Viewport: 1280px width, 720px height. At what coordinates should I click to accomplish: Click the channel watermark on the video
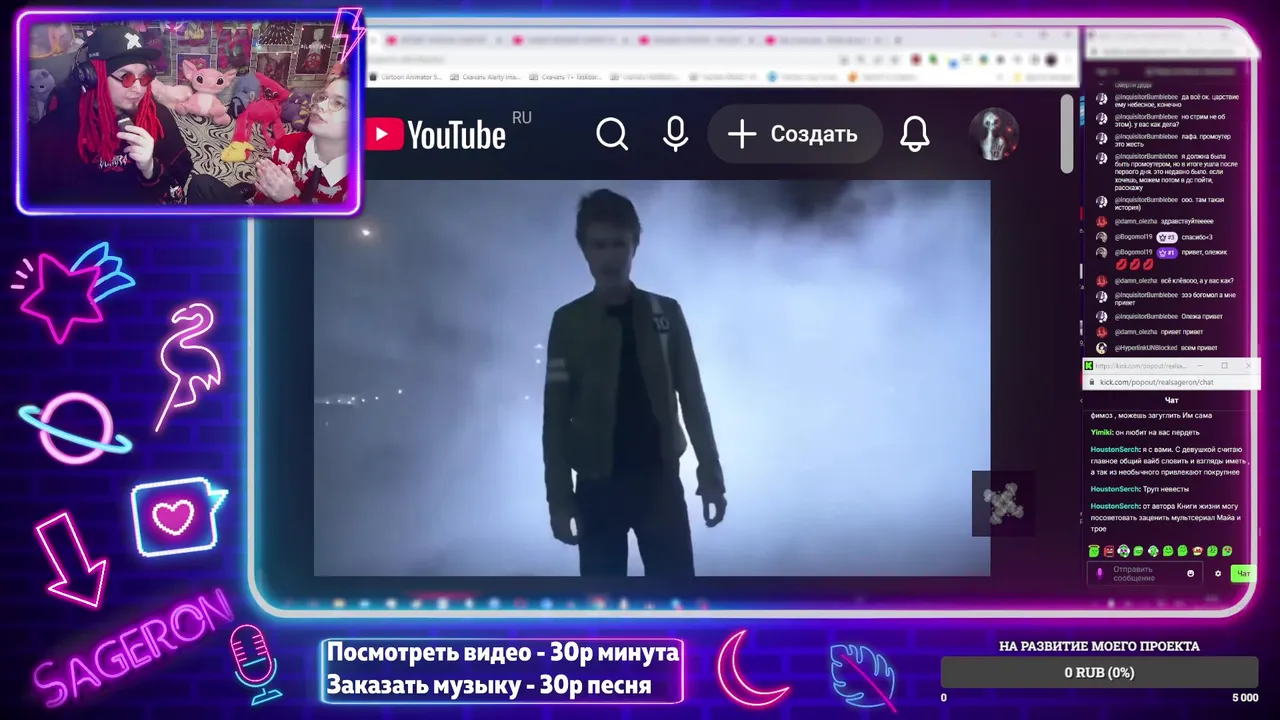[1003, 504]
